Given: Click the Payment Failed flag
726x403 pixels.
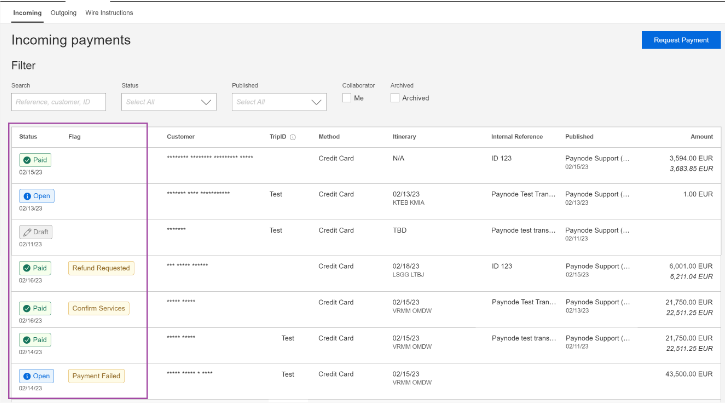Looking at the screenshot, I should [x=96, y=376].
